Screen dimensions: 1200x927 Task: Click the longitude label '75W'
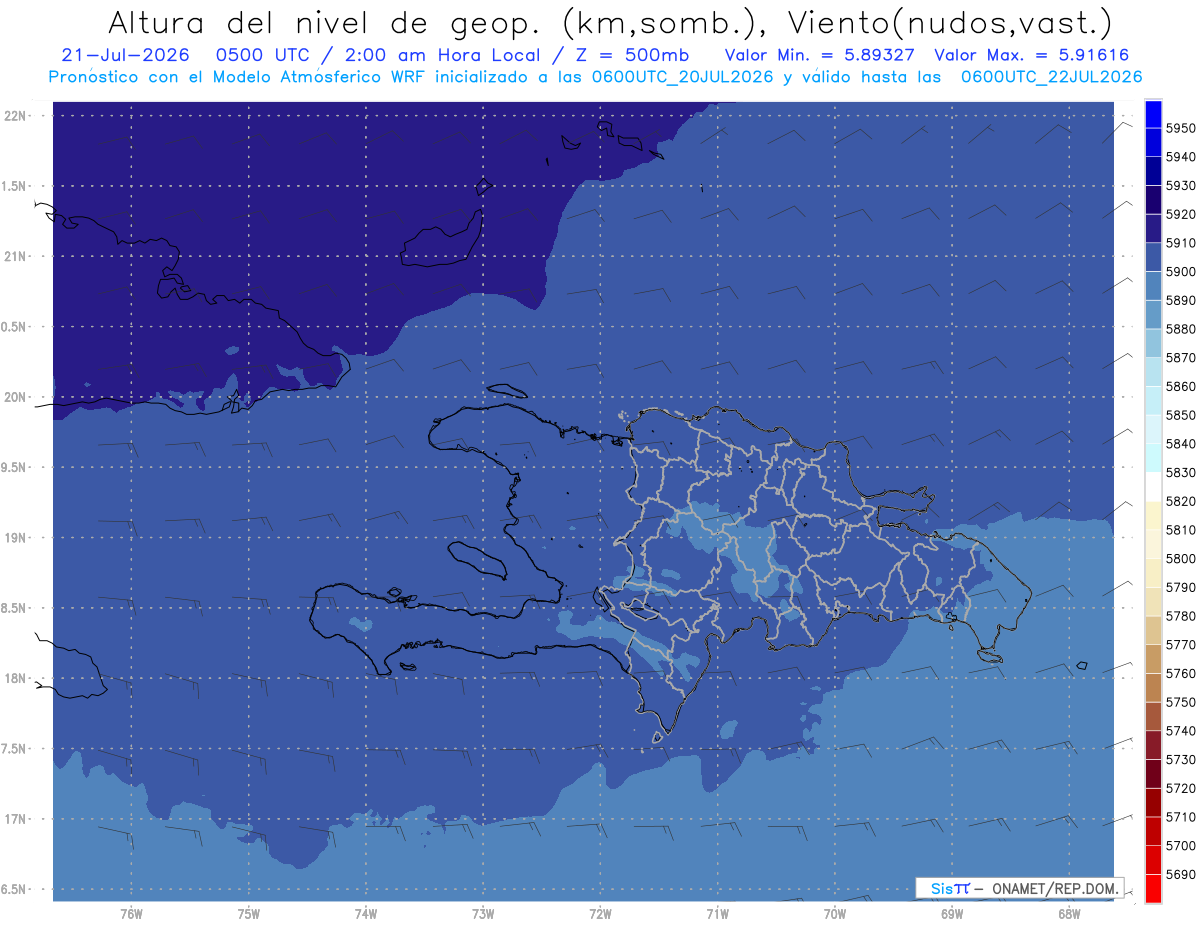pos(248,914)
